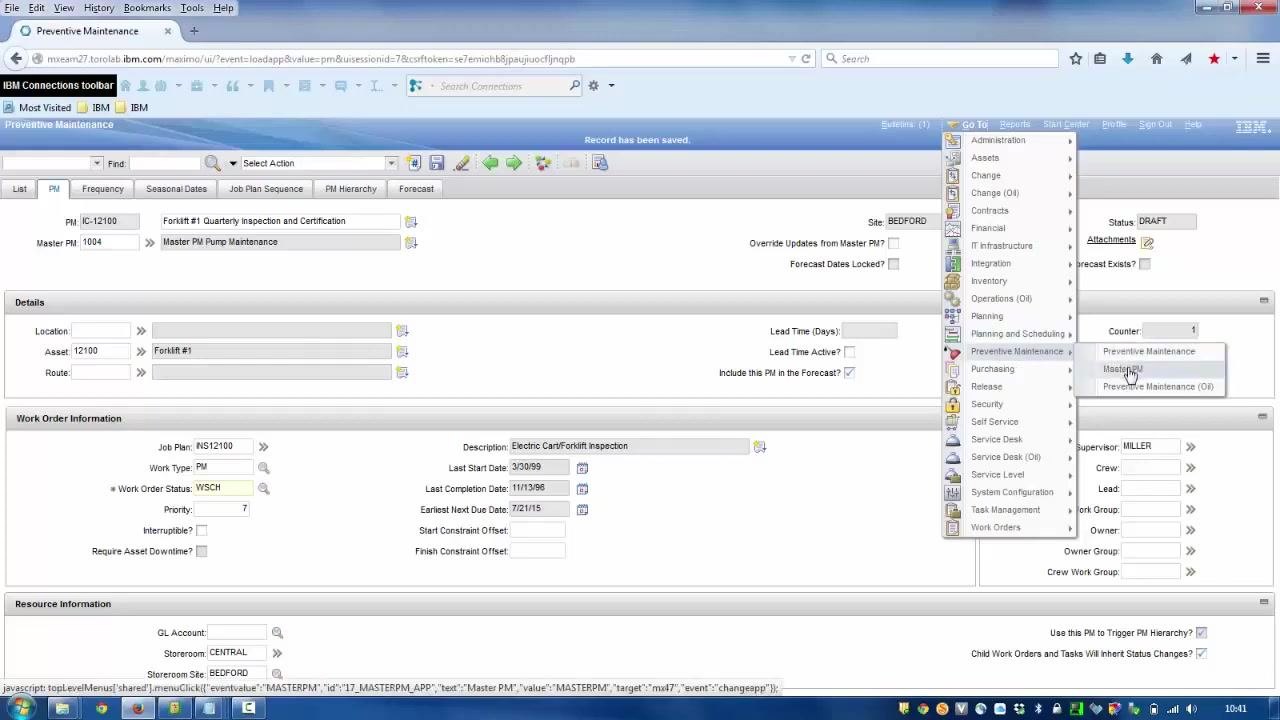Switch to the Frequency tab
The height and width of the screenshot is (720, 1280).
[103, 189]
